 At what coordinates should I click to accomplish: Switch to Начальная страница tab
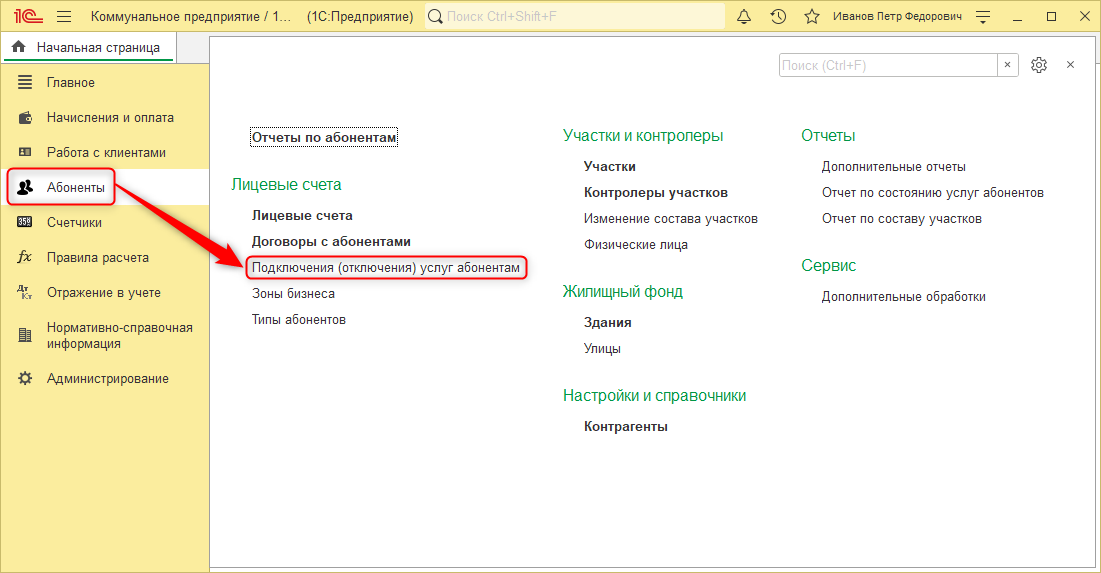click(87, 47)
